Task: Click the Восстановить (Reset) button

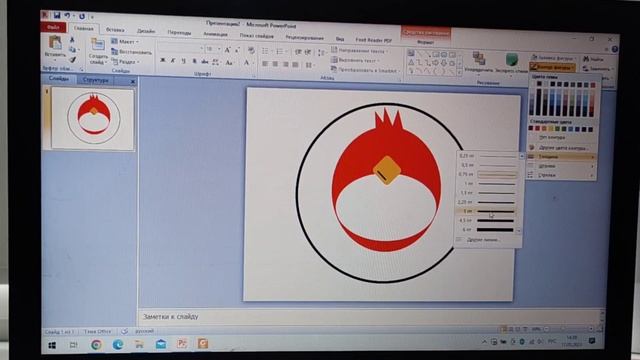Action: (131, 52)
